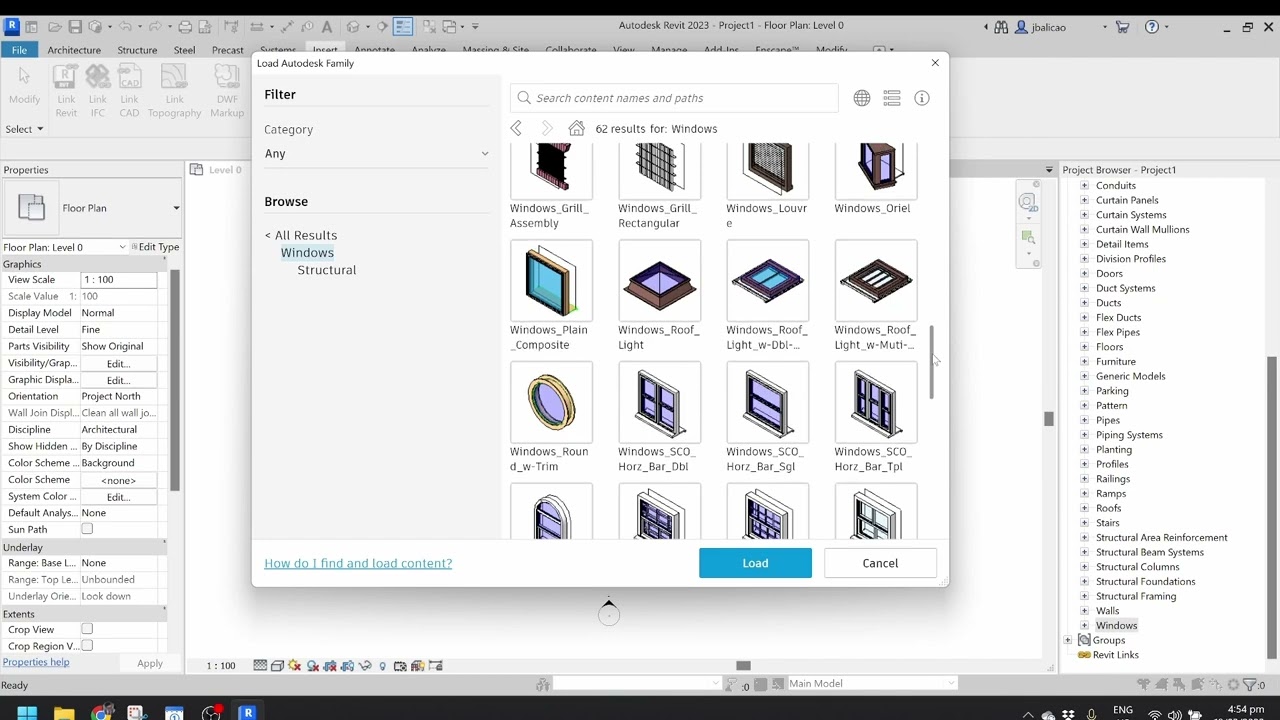This screenshot has height=720, width=1280.
Task: Click the Properties panel scrollbar thumb
Action: [x=175, y=380]
